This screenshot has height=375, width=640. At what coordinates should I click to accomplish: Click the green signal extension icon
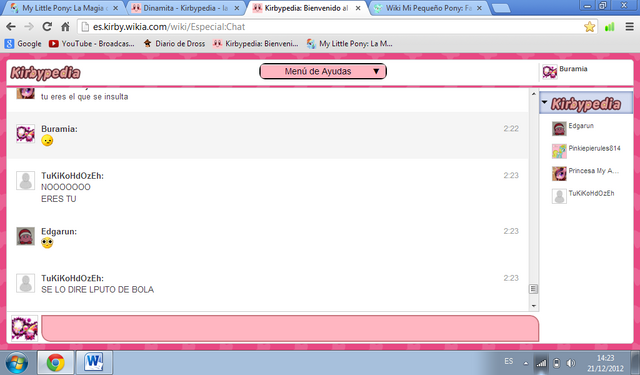[610, 27]
